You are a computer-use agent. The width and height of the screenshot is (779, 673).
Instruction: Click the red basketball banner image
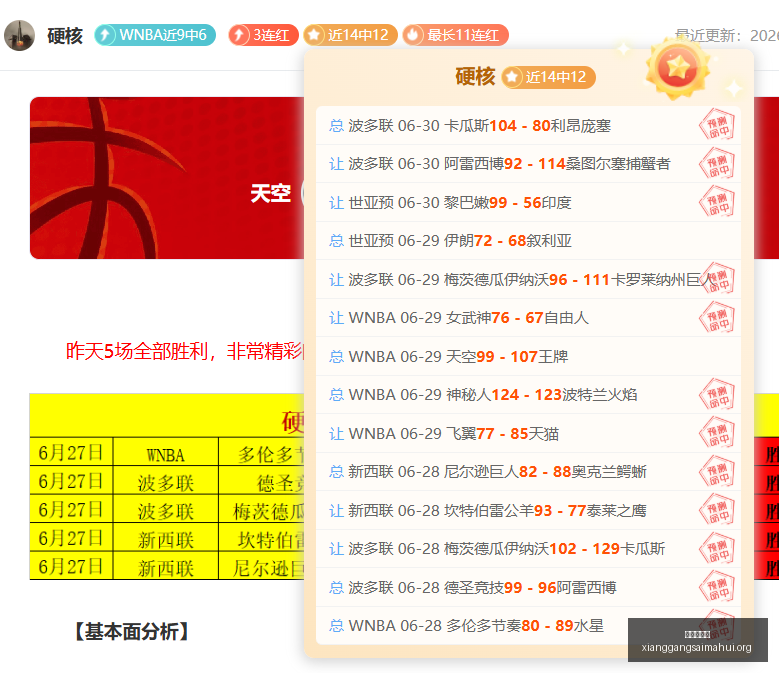point(167,178)
